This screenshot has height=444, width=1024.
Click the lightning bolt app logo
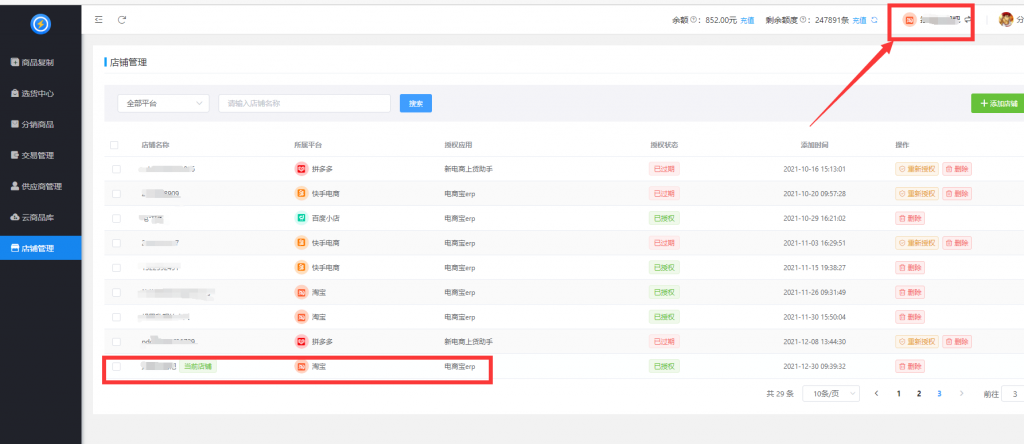(x=40, y=24)
